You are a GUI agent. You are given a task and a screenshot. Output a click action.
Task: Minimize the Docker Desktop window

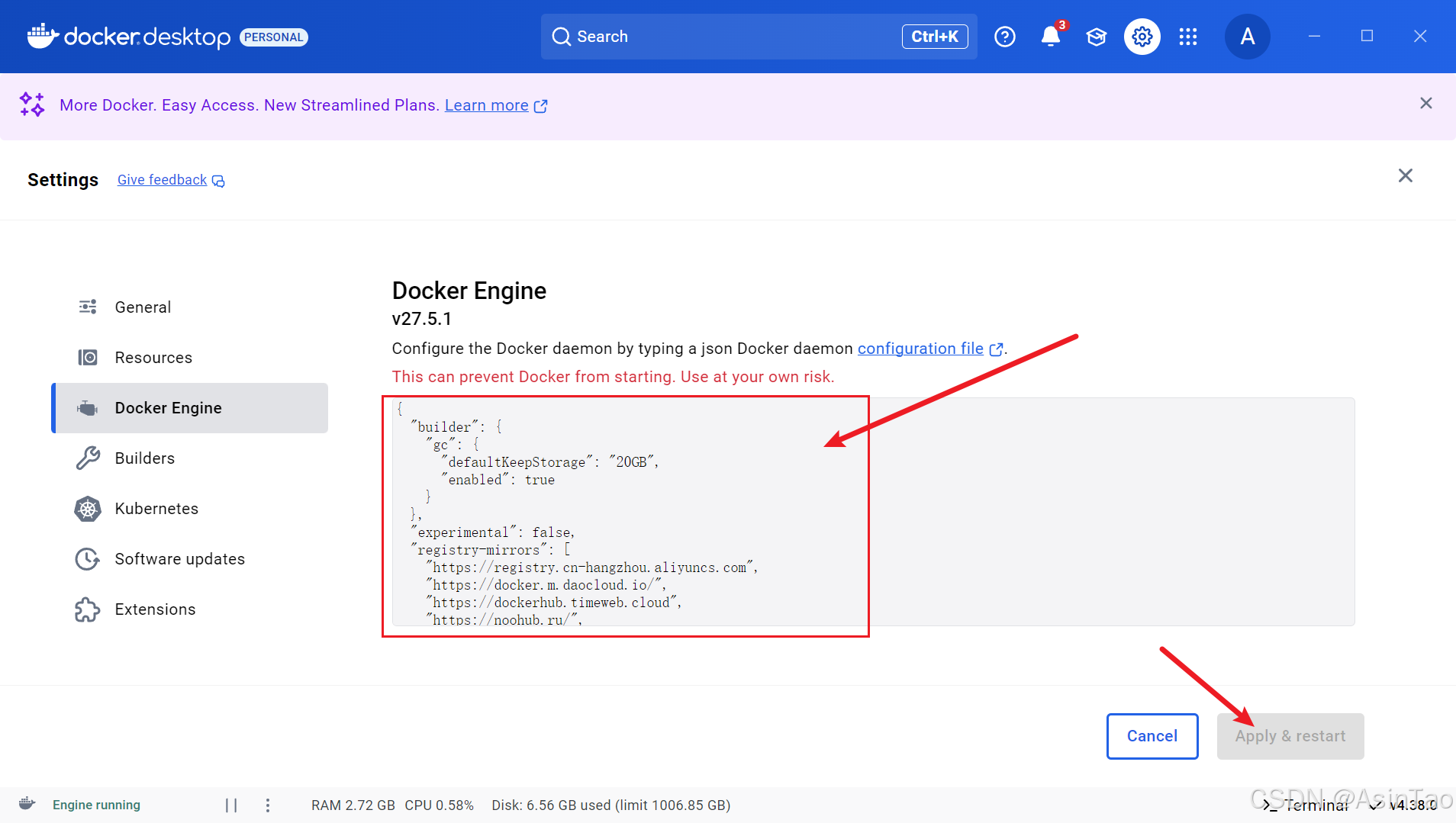pyautogui.click(x=1314, y=36)
